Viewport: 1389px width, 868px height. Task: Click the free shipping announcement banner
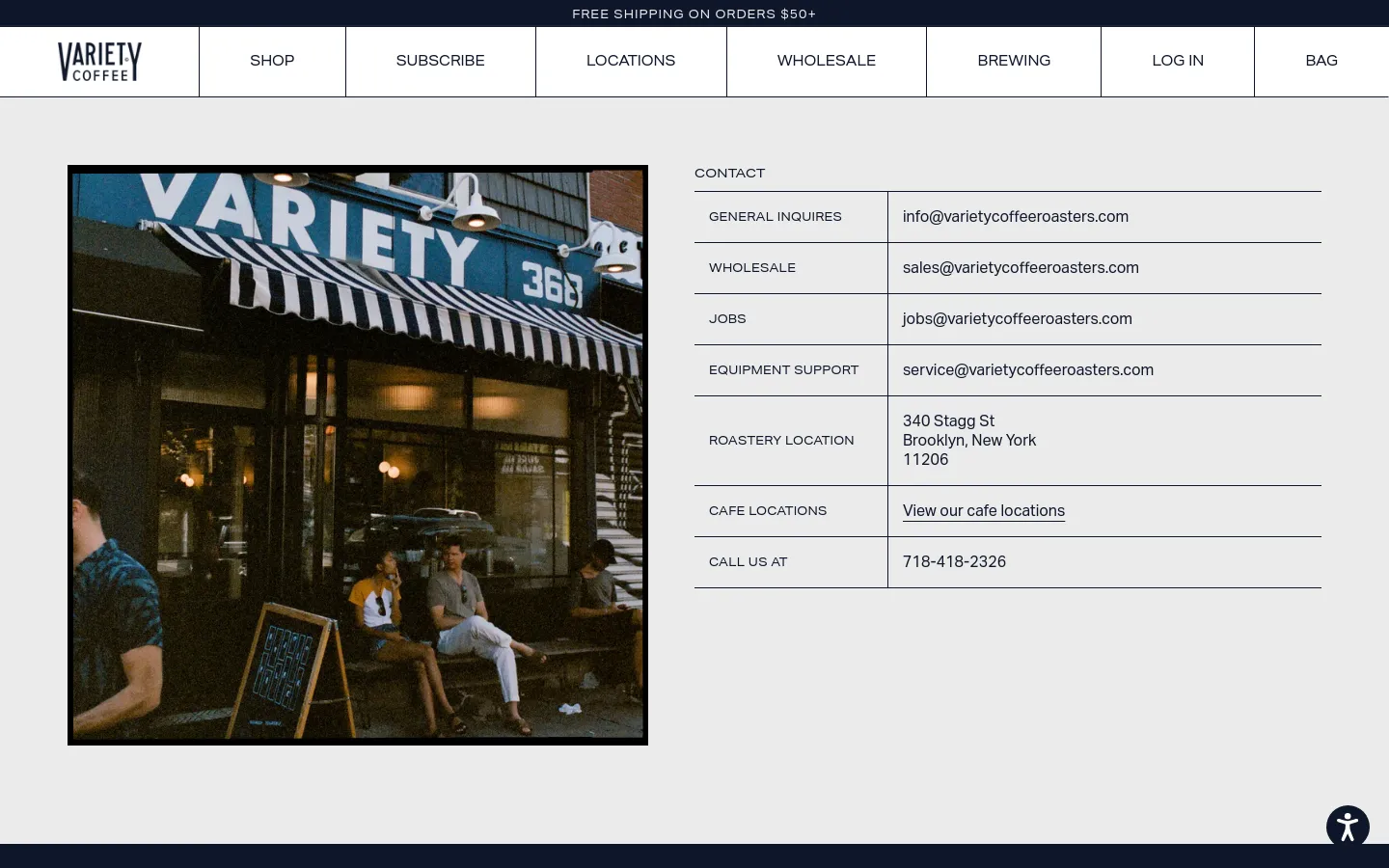(x=694, y=14)
